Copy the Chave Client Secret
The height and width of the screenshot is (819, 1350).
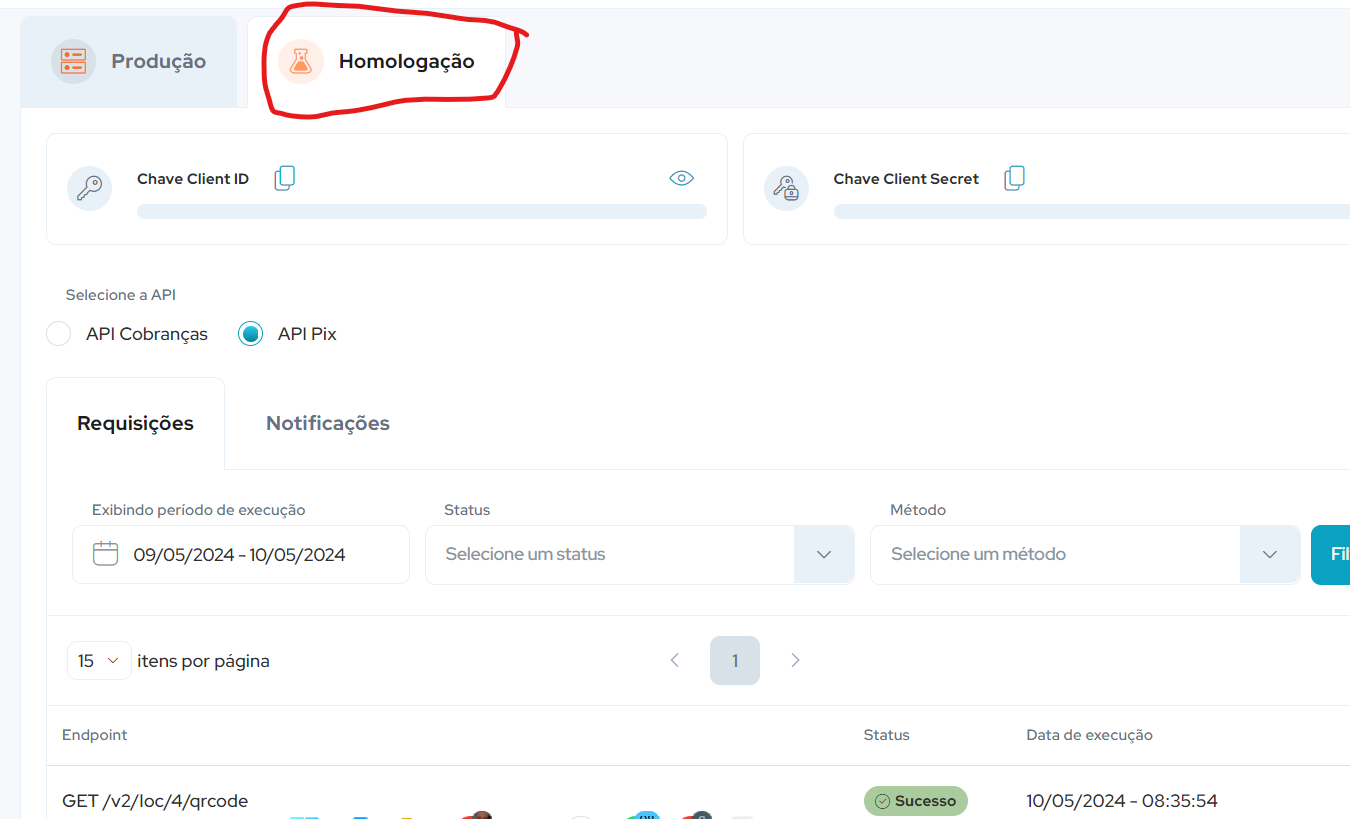click(x=1014, y=178)
